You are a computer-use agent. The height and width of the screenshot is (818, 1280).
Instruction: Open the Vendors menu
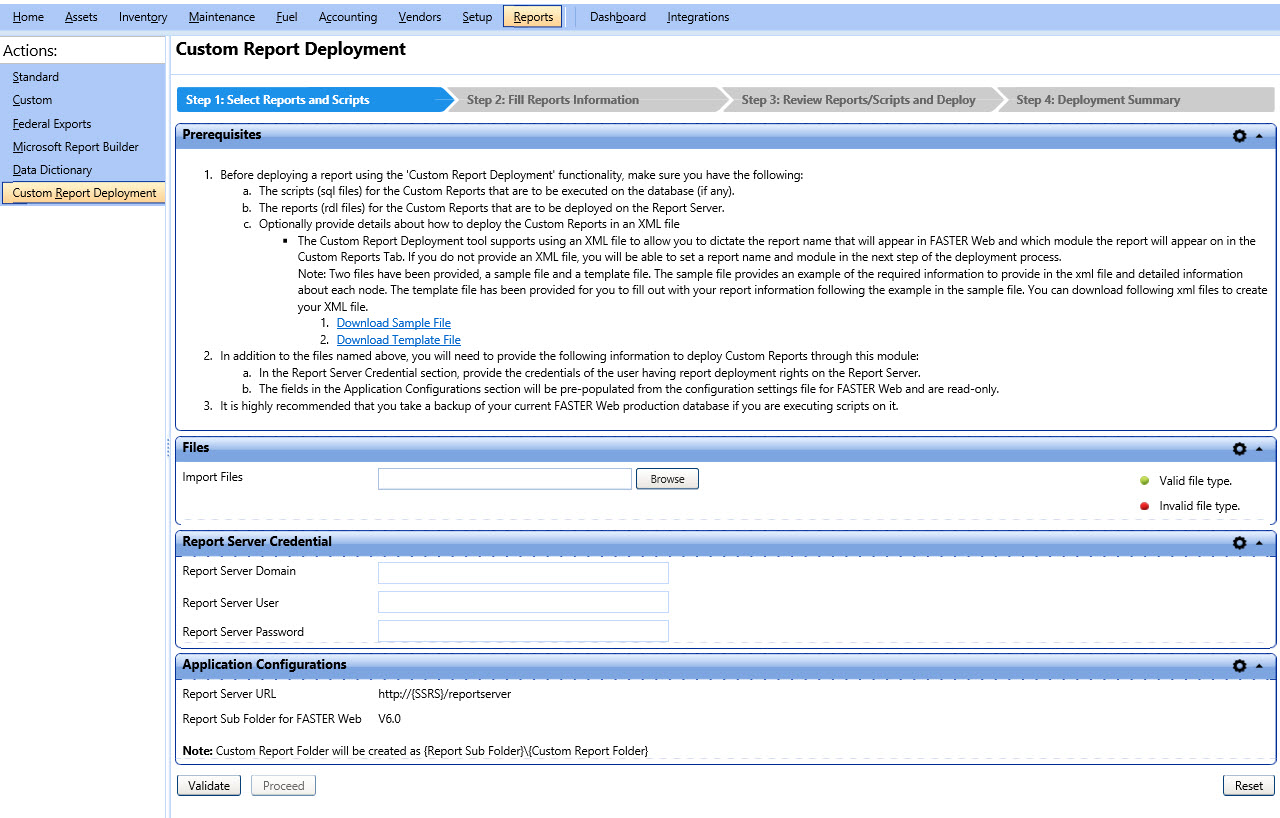point(420,17)
